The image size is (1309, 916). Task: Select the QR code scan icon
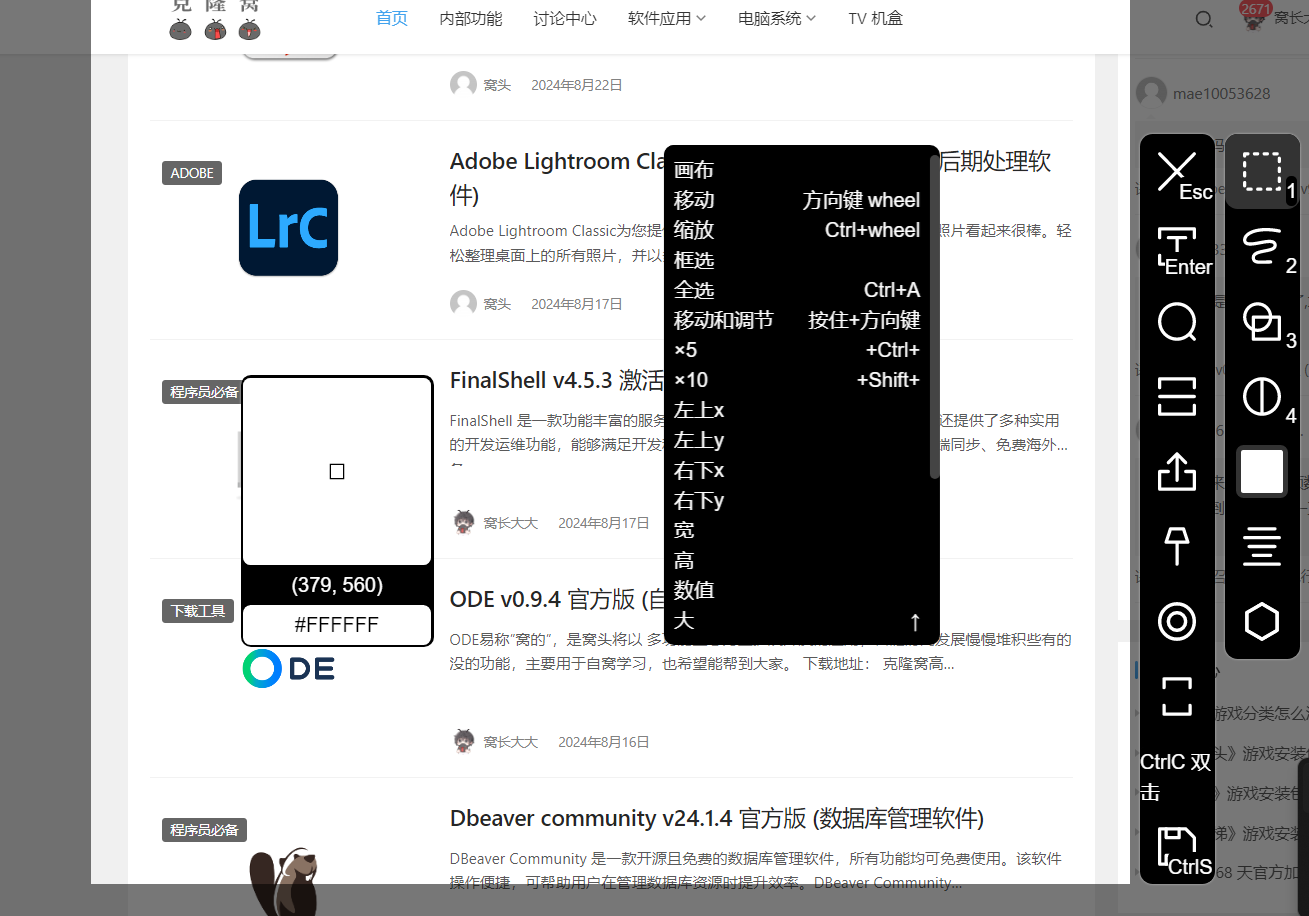[x=1177, y=397]
